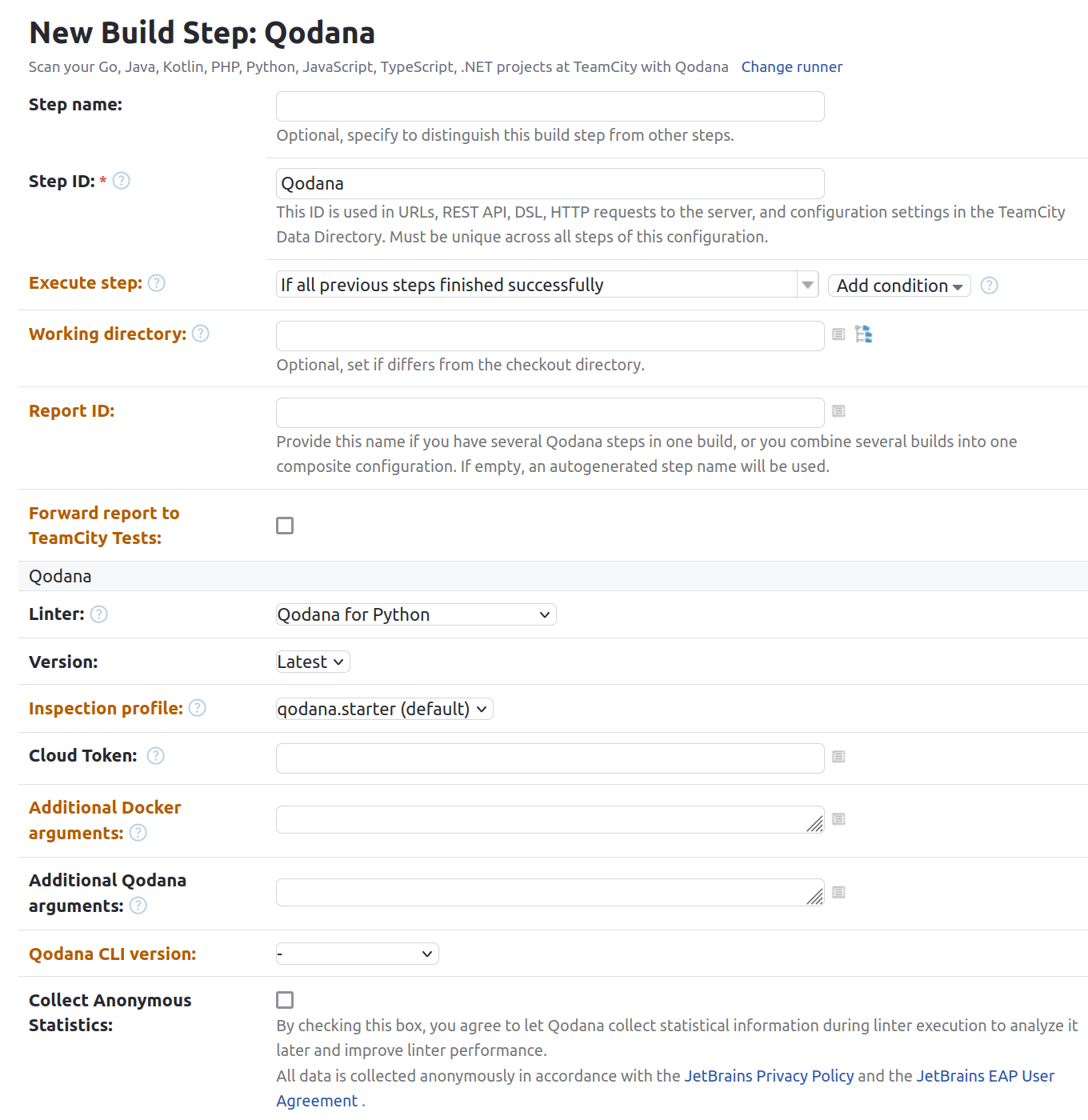This screenshot has width=1088, height=1120.
Task: Open the Linter dropdown
Action: (415, 614)
